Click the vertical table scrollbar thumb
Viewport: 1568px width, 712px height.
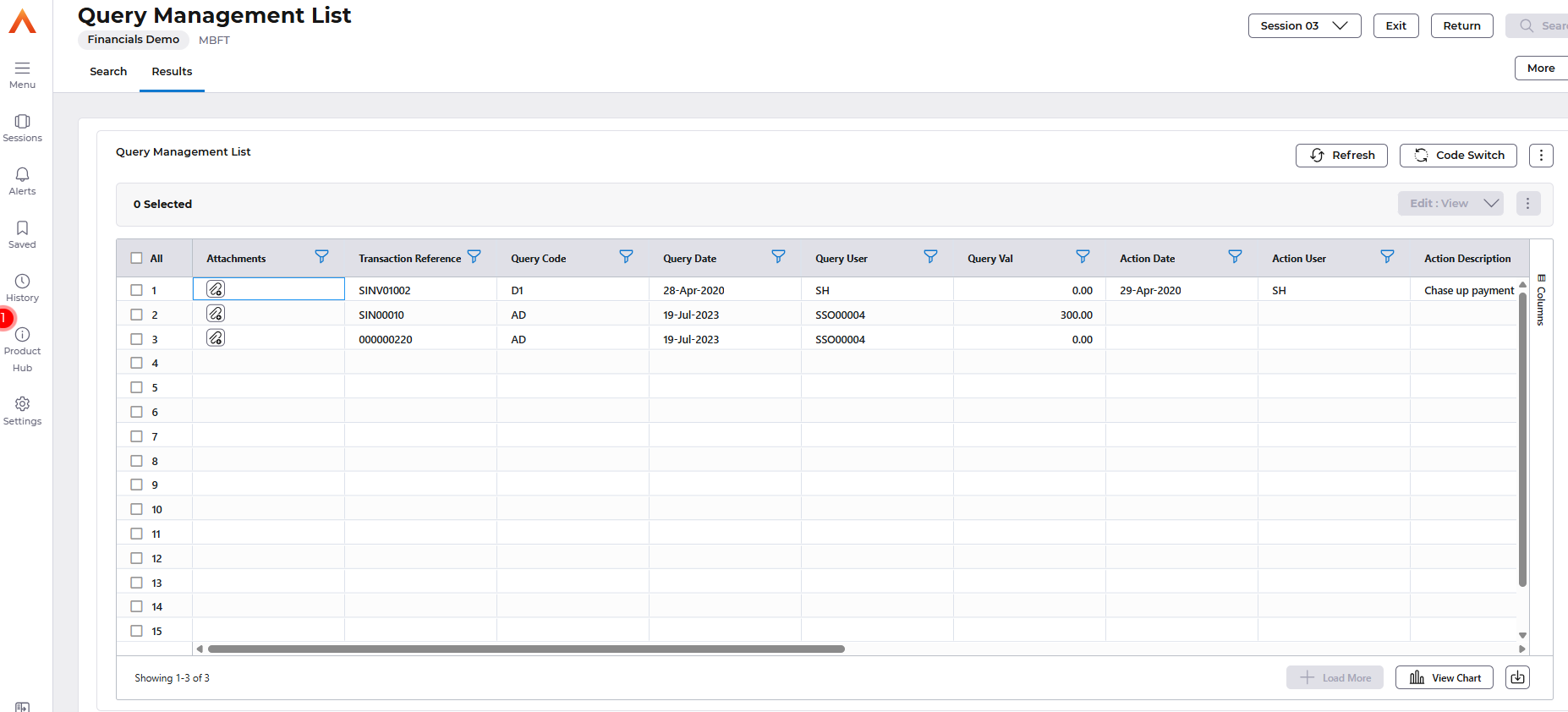[1522, 438]
